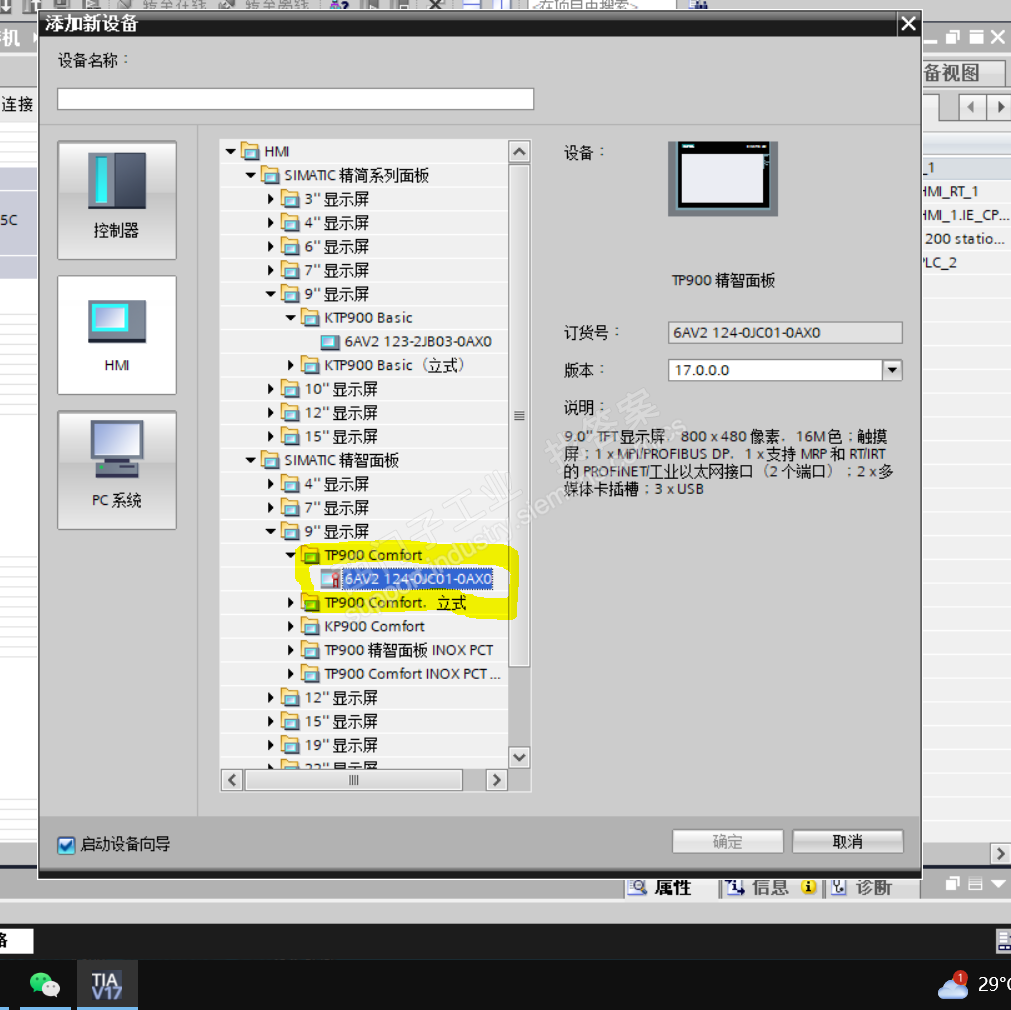Open the 诊断 tab in inspector
This screenshot has width=1011, height=1010.
[x=861, y=887]
